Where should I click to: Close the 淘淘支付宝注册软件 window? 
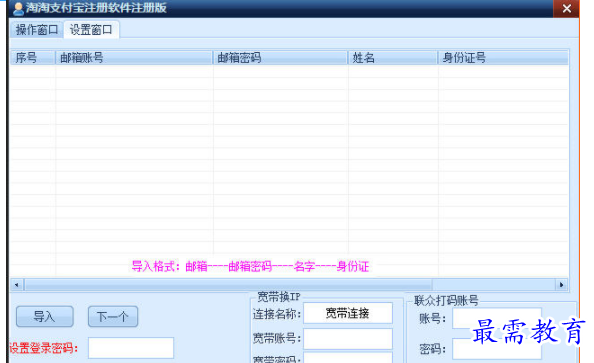coord(566,8)
